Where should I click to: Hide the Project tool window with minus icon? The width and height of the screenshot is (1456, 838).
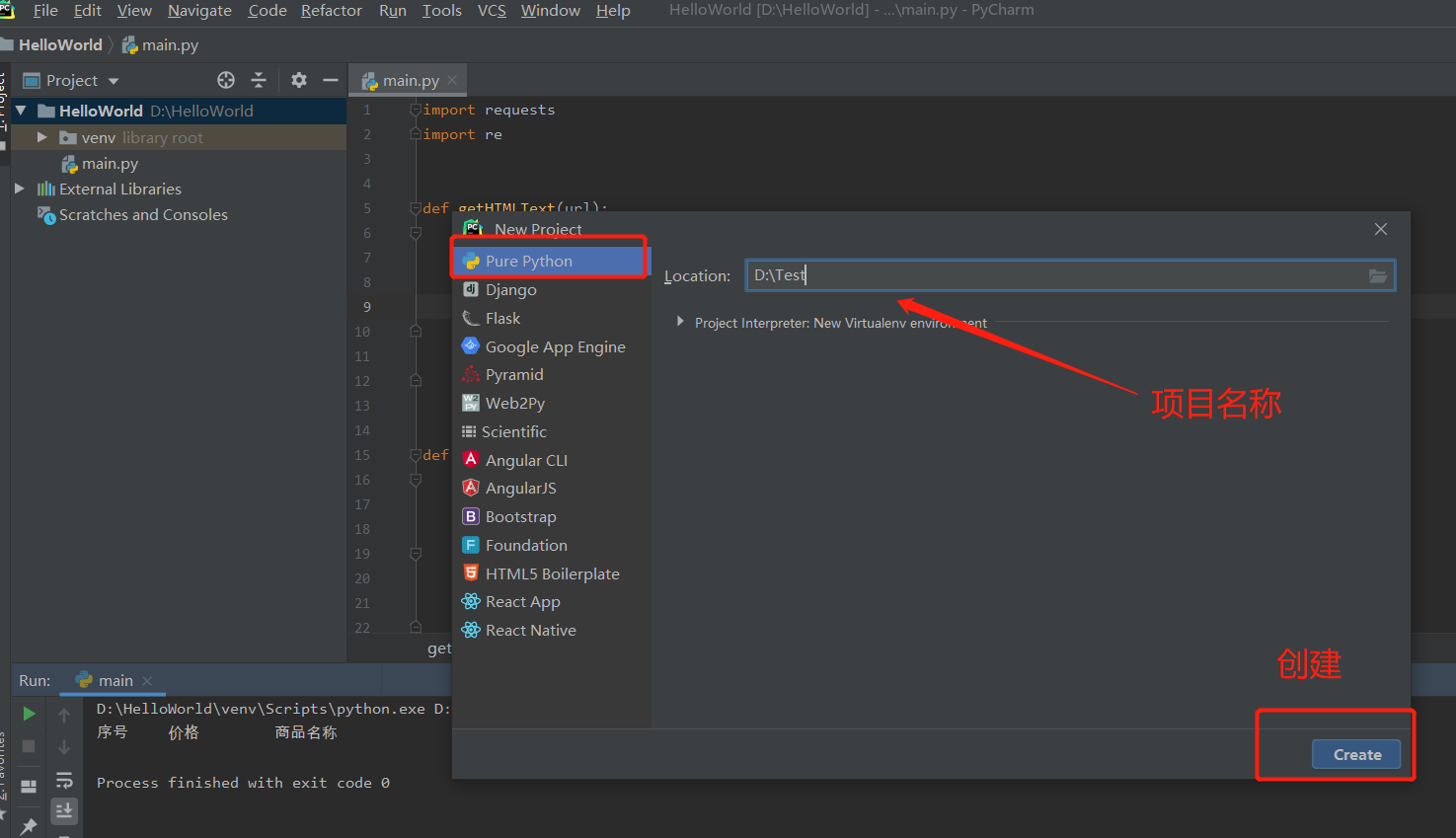point(329,80)
